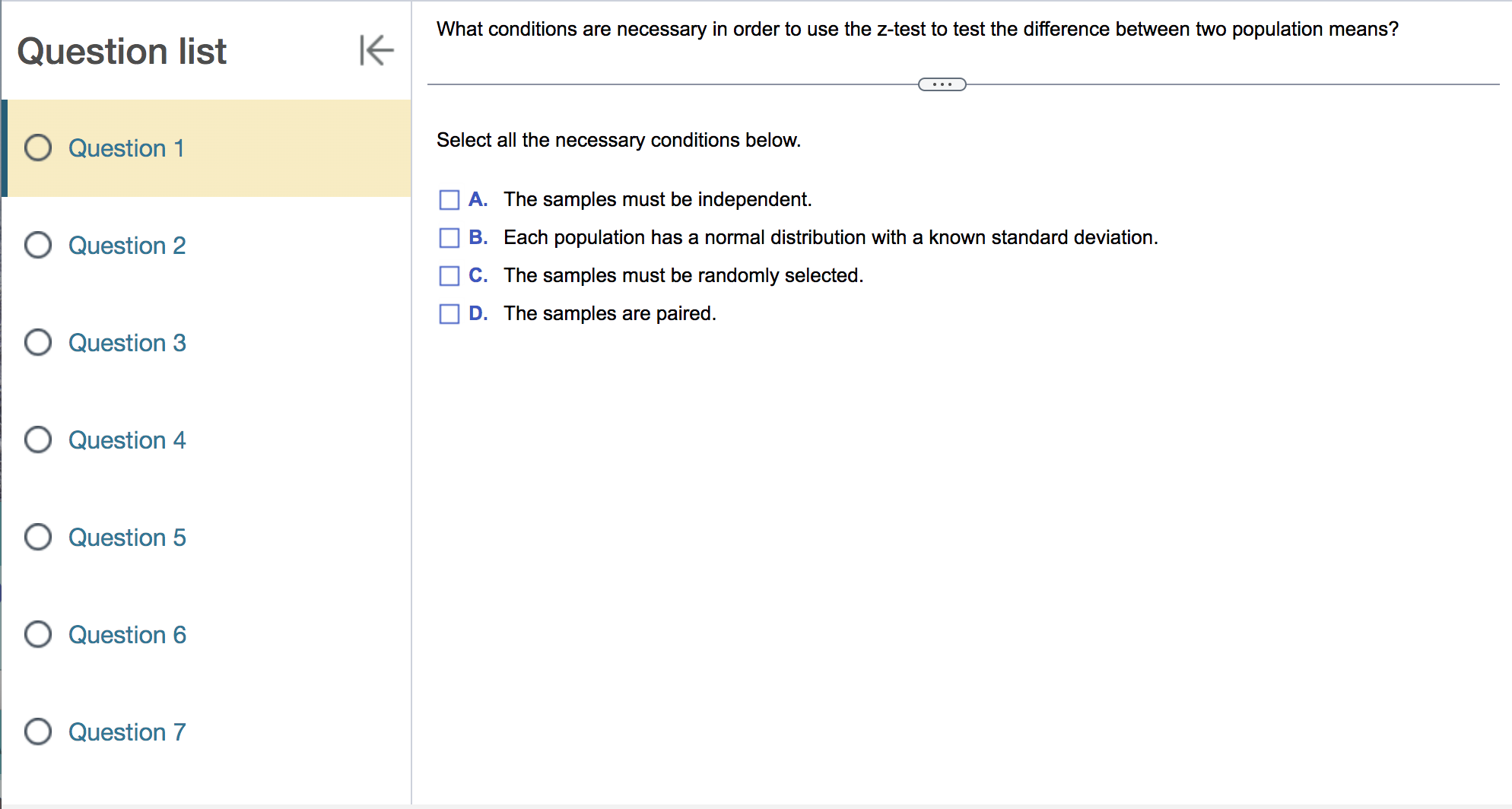Viewport: 1512px width, 809px height.
Task: Expand the question divider options
Action: pos(943,84)
